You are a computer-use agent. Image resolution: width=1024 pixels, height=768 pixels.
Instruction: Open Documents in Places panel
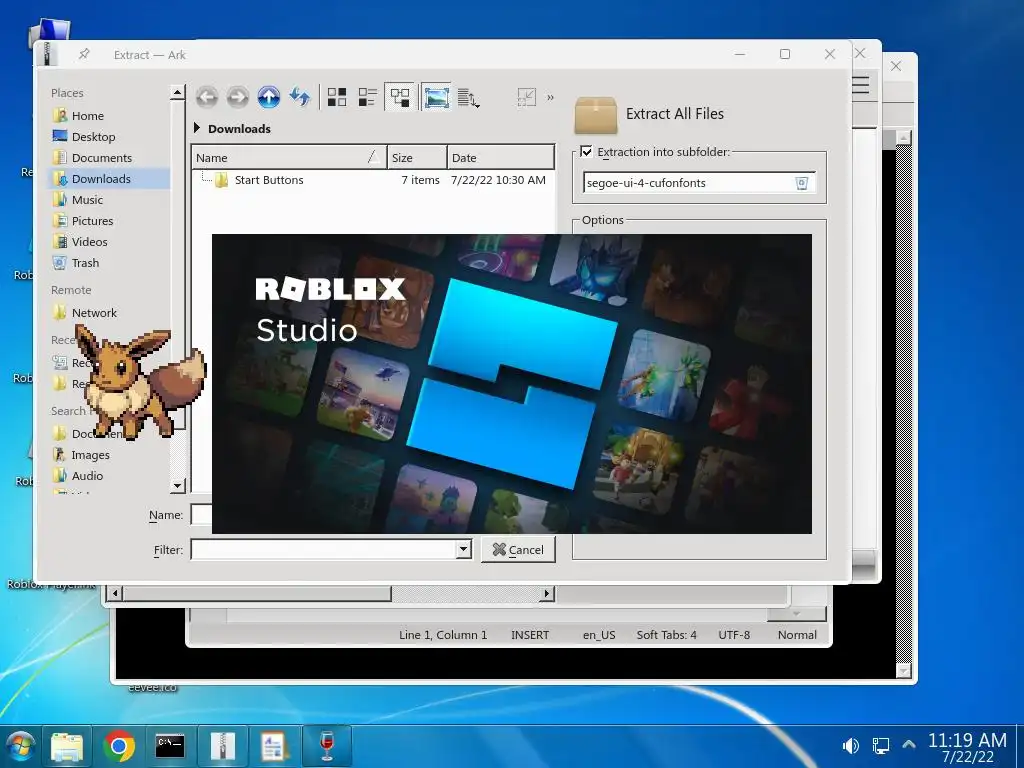pyautogui.click(x=101, y=157)
